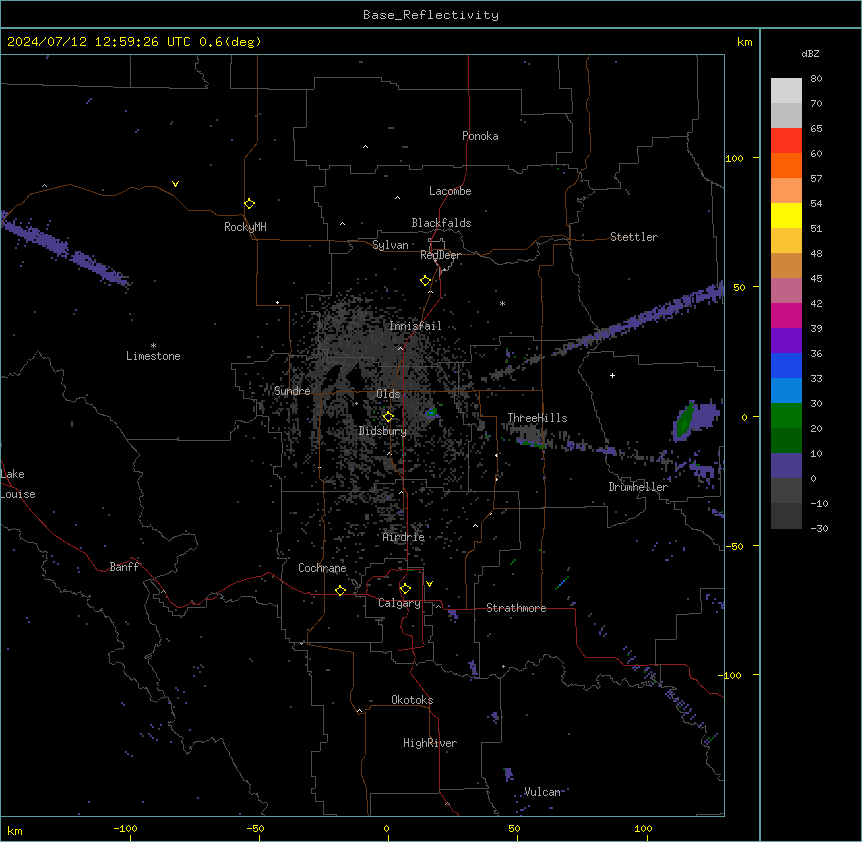
Task: Click the green echo cell northeast of Drumheller
Action: coord(684,421)
